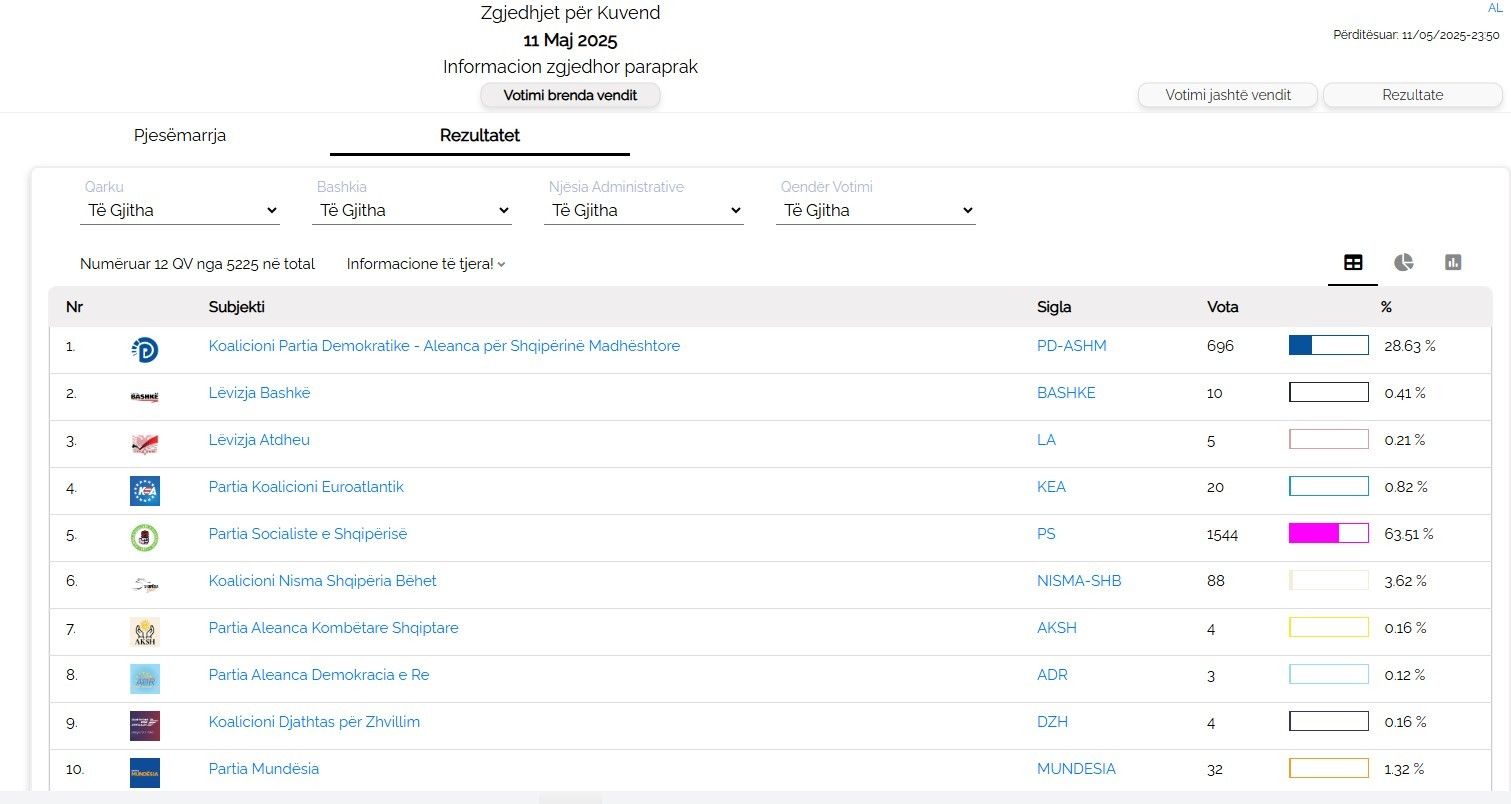
Task: Click the Partia Mundësia logo
Action: coord(145,772)
